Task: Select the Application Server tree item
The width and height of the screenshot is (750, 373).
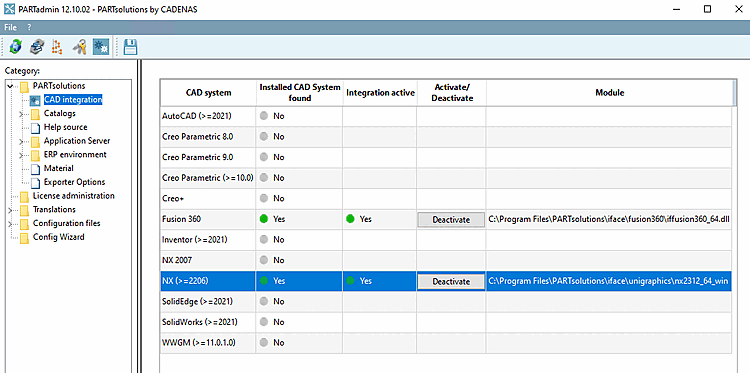Action: click(77, 141)
